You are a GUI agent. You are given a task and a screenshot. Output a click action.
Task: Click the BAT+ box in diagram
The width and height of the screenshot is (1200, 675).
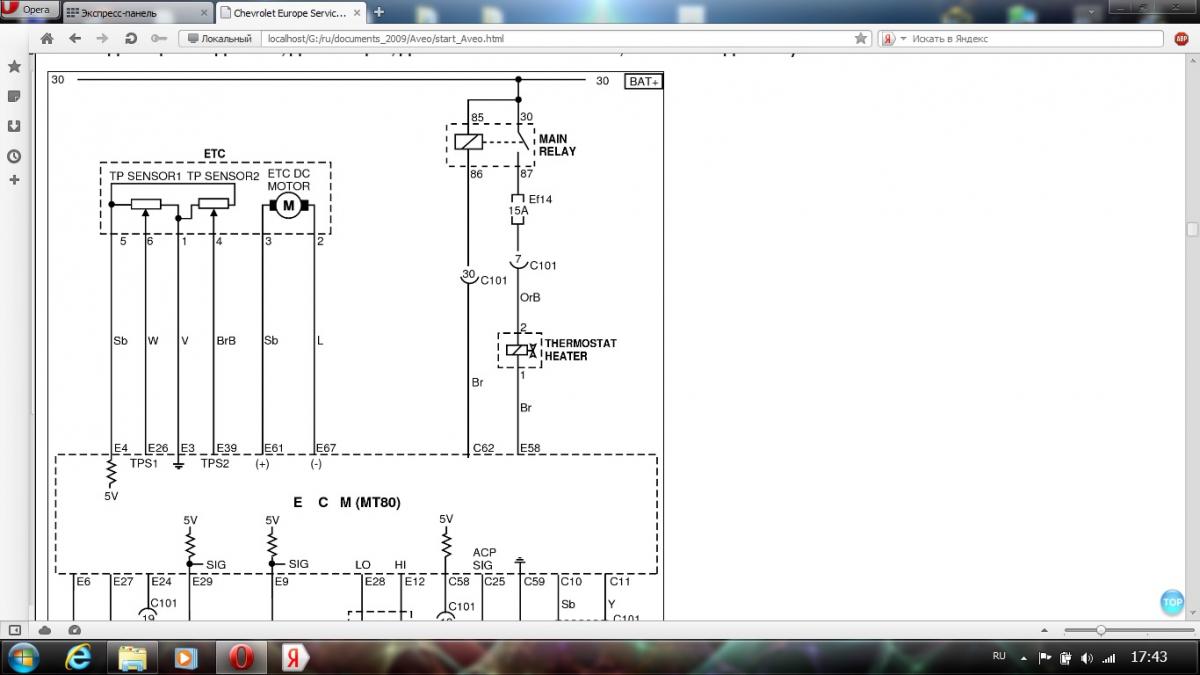pyautogui.click(x=644, y=81)
